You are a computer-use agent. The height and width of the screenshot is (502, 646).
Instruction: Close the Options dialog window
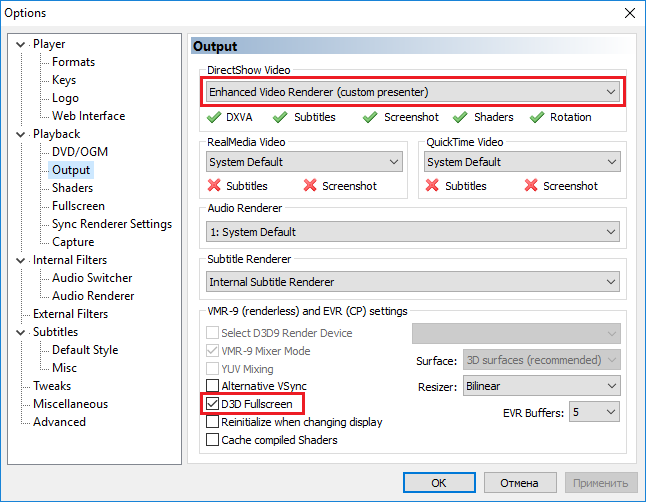(628, 13)
